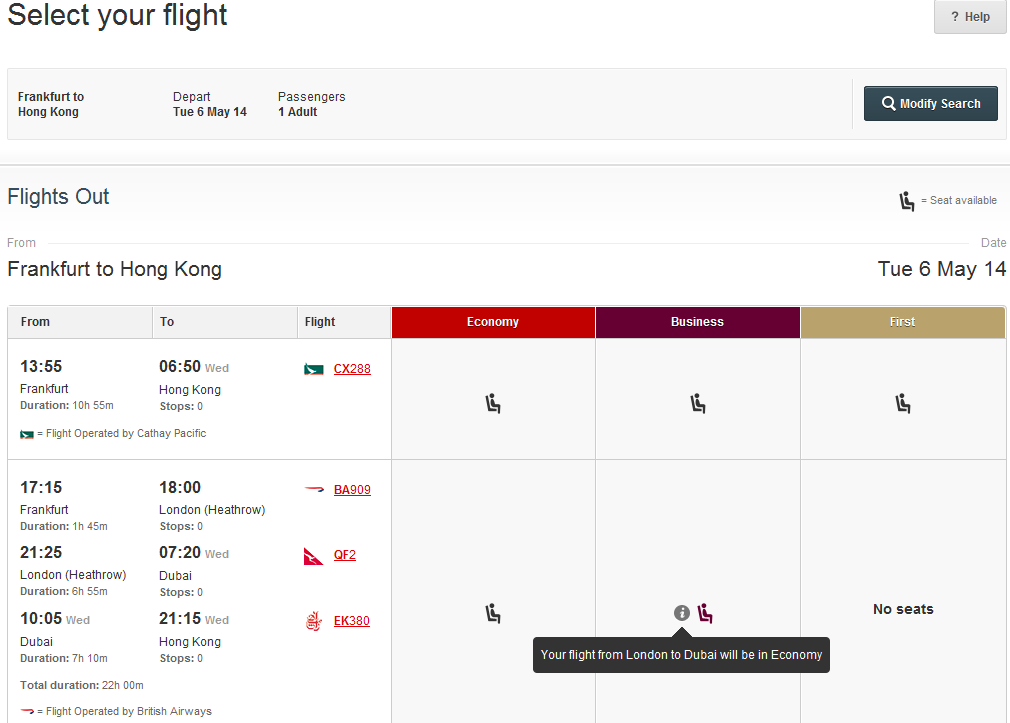Viewport: 1010px width, 723px height.
Task: Select First class seat on CX288
Action: pos(902,403)
